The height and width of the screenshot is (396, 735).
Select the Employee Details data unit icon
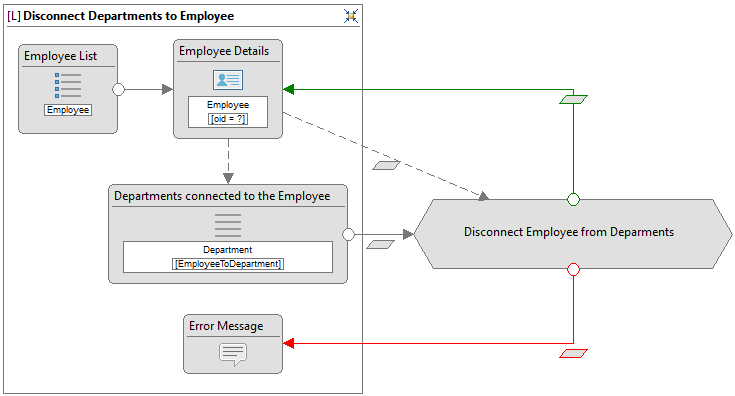228,80
